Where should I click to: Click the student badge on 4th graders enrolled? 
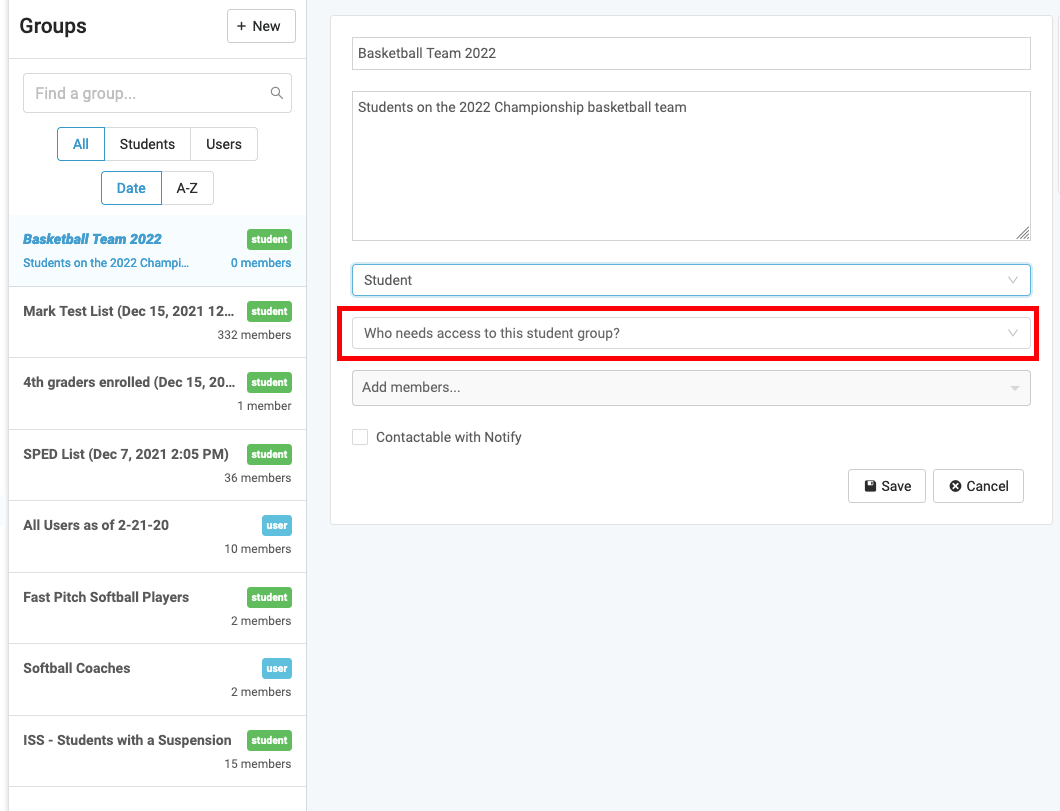pos(269,383)
